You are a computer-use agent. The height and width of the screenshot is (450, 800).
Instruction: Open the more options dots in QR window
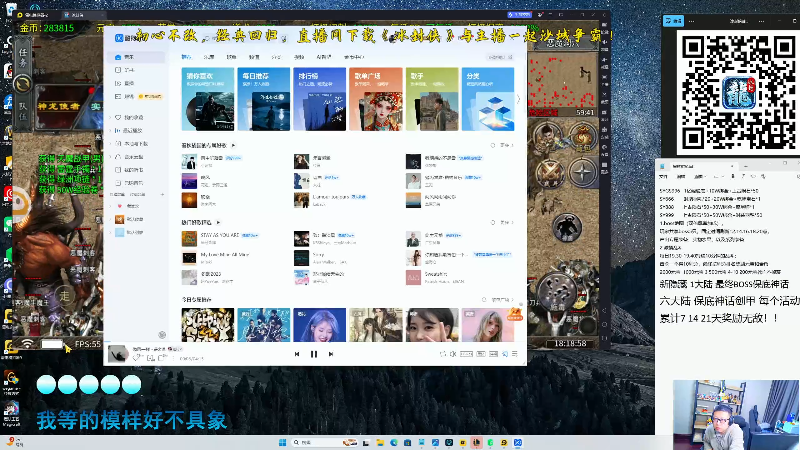pos(691,21)
